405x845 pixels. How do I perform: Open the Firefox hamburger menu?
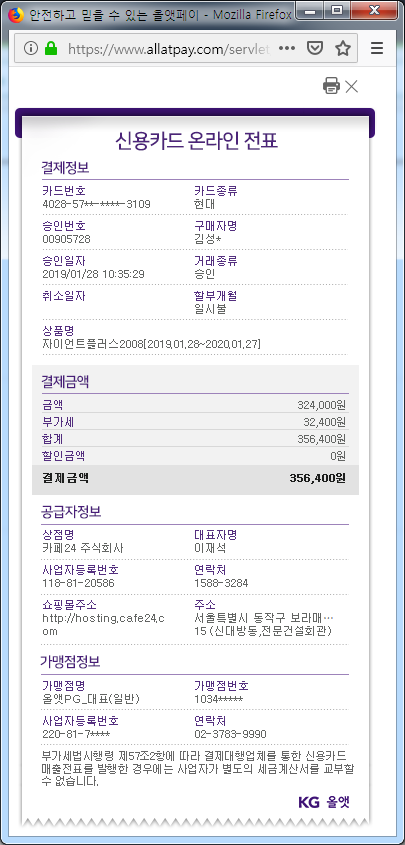(x=377, y=49)
